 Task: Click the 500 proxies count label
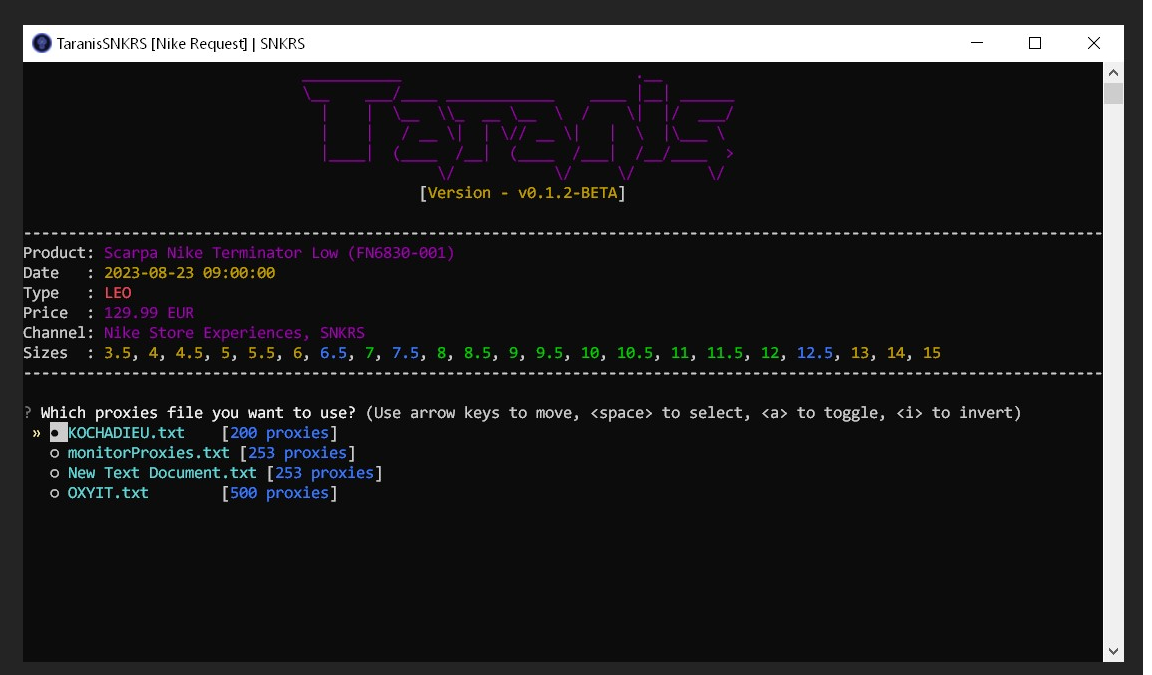279,493
